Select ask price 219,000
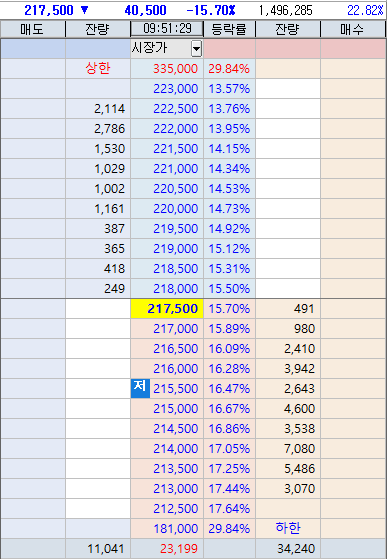 (175, 248)
